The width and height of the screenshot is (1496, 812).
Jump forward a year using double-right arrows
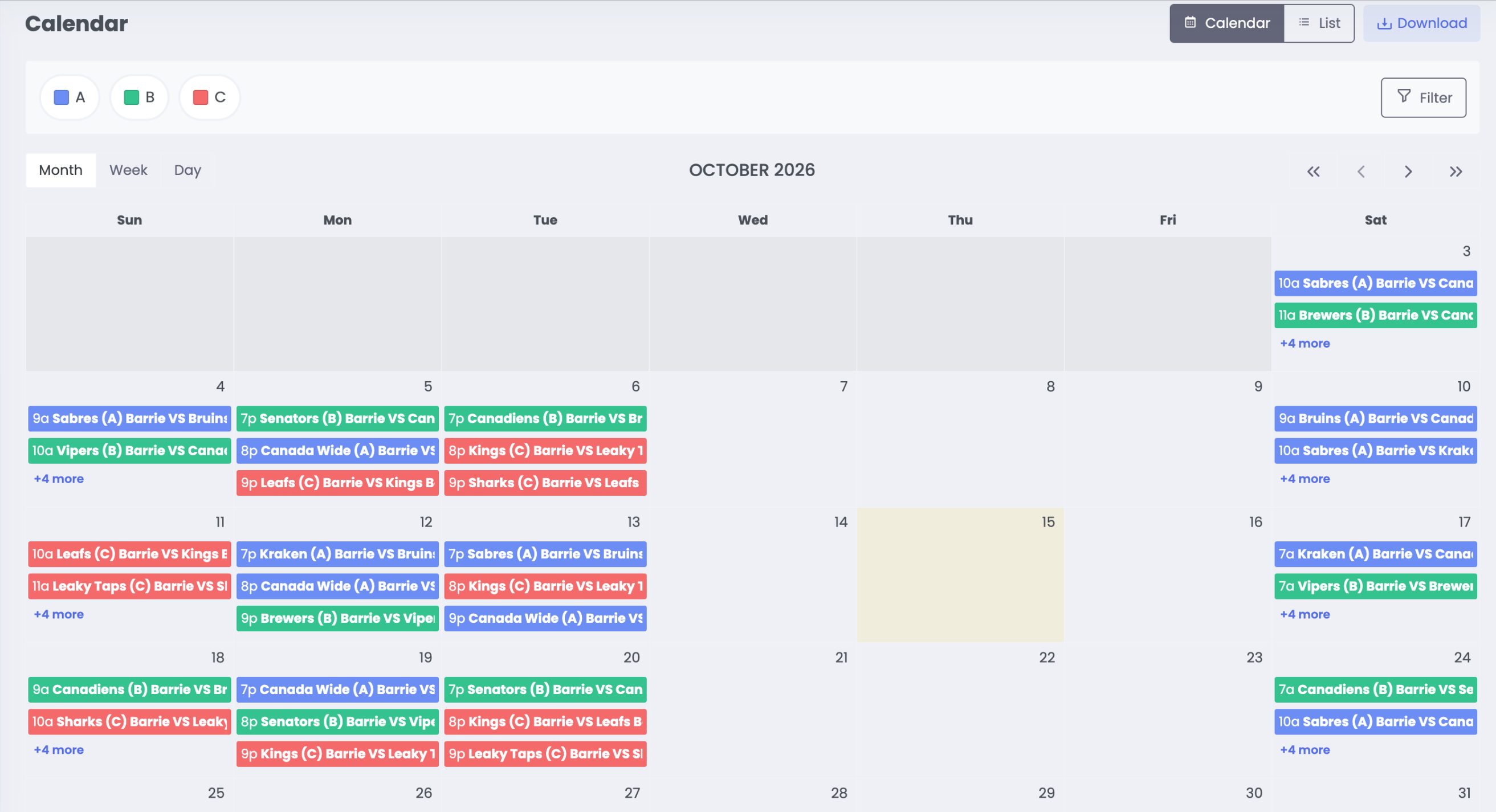(1456, 172)
